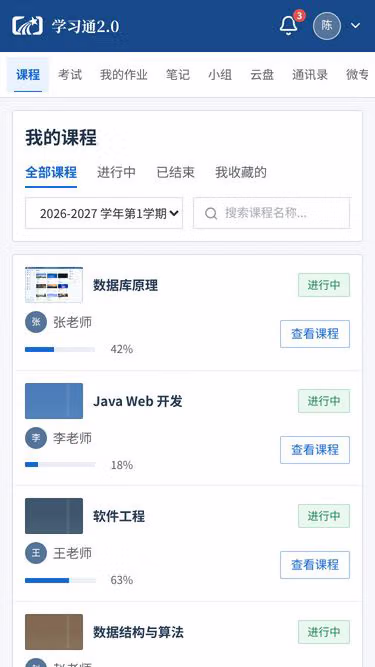
Task: Click the red notification badge
Action: coord(299,16)
